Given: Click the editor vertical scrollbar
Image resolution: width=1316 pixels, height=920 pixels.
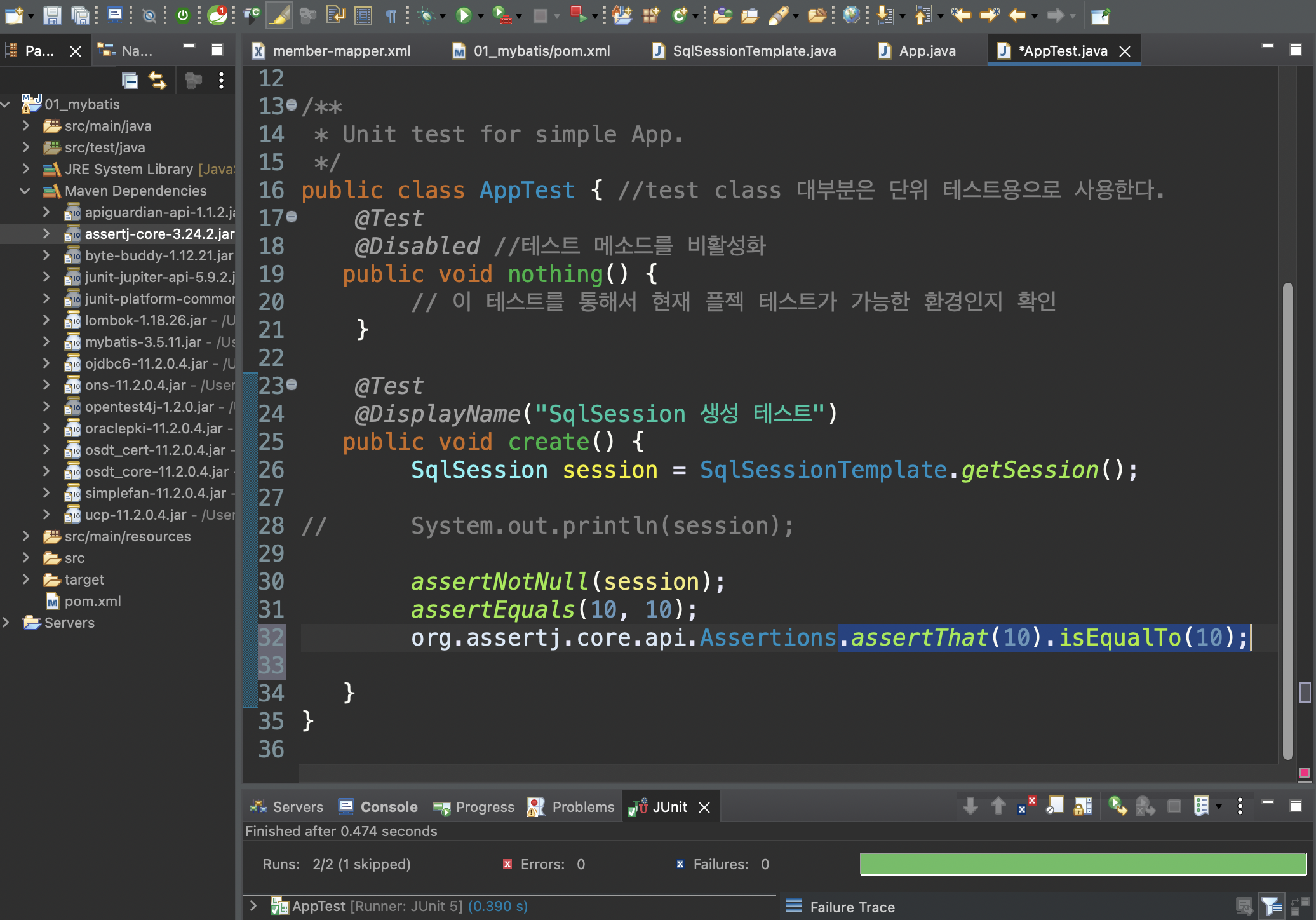Looking at the screenshot, I should (x=1287, y=521).
